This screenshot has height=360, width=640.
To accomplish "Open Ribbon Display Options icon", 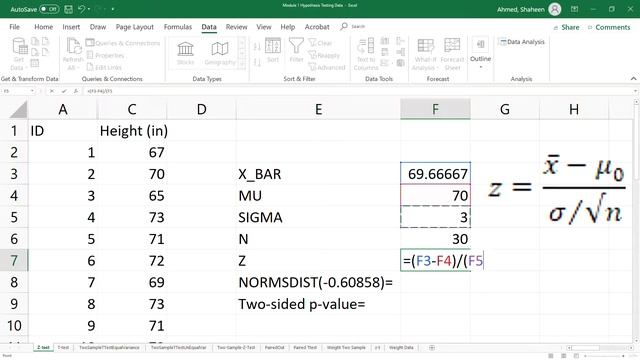I will [574, 9].
